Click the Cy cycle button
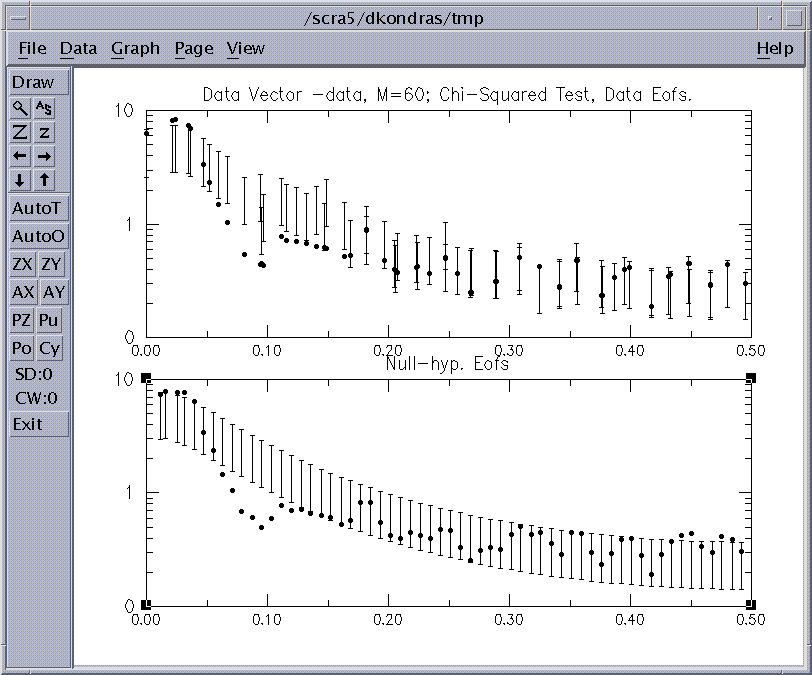 coord(49,349)
